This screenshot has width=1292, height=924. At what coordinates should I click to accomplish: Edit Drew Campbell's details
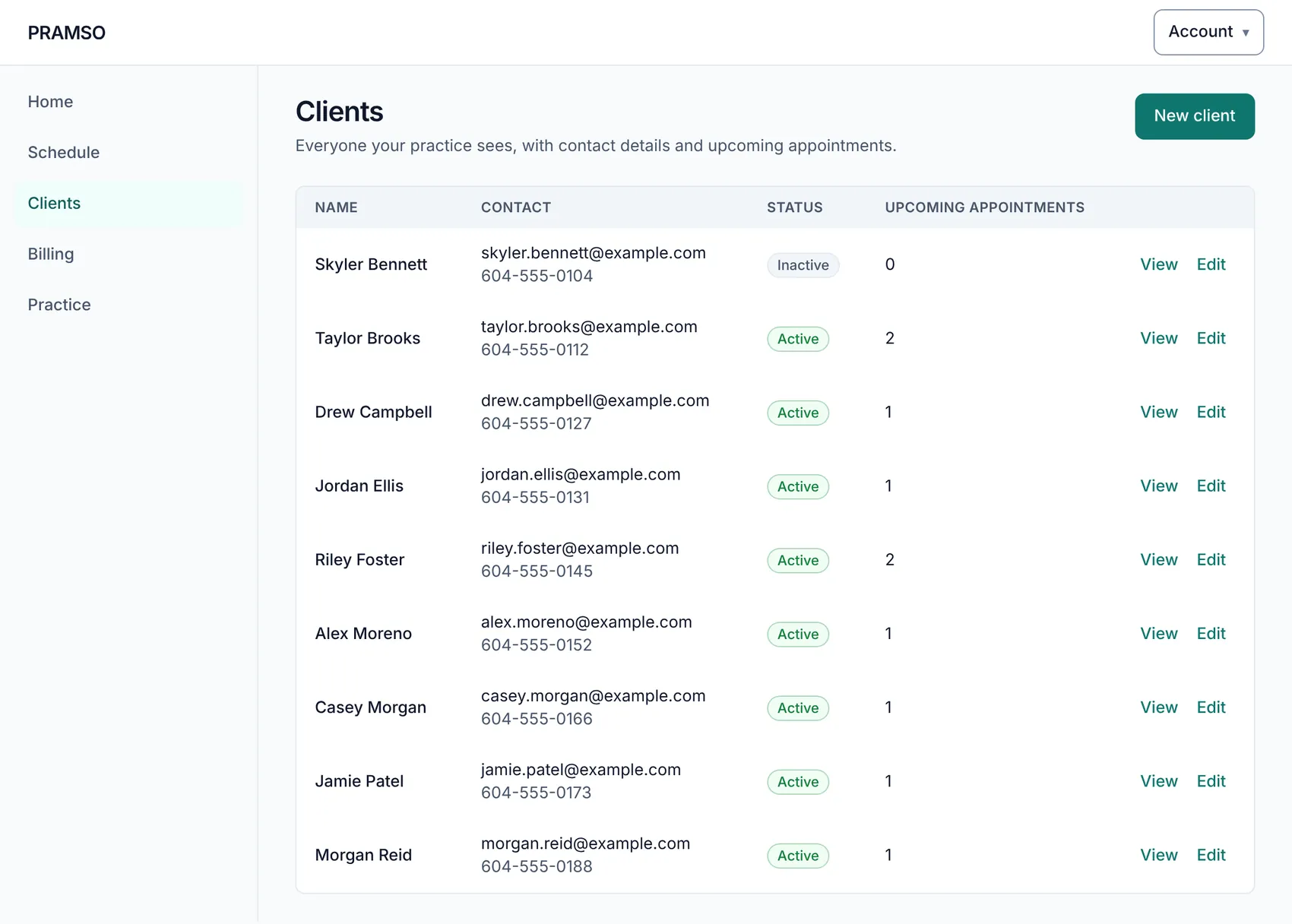tap(1211, 412)
